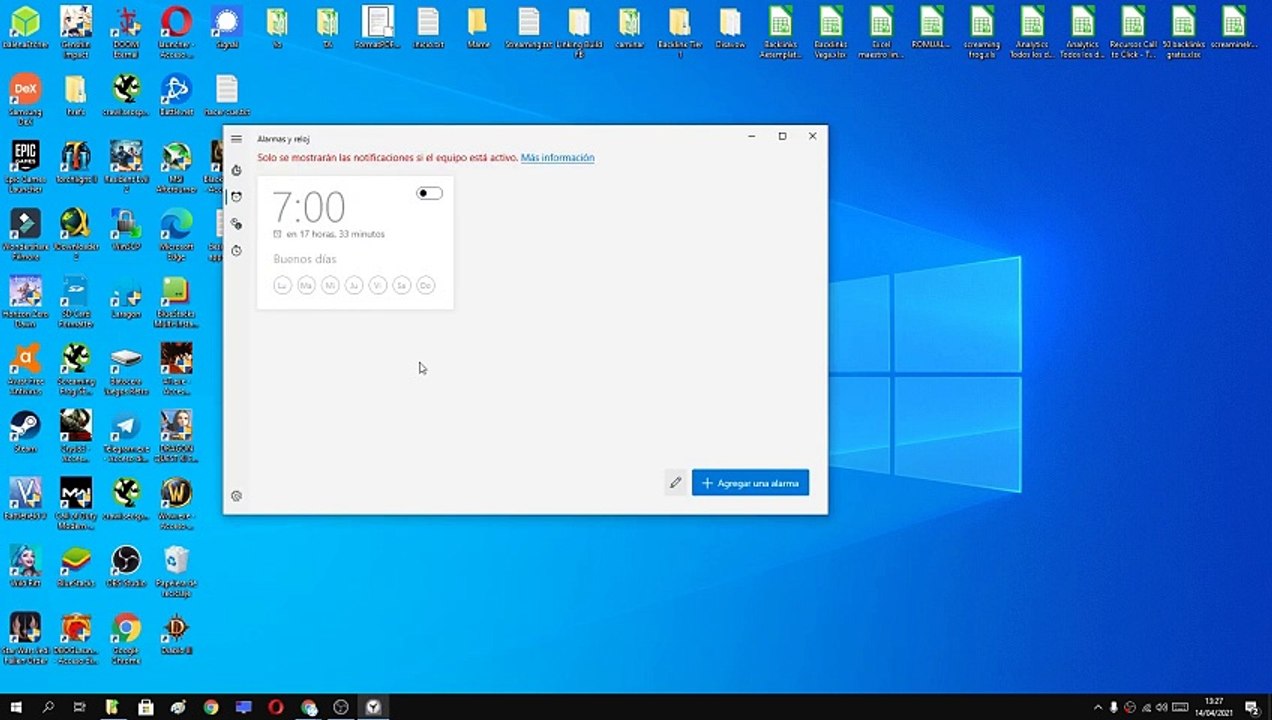Close the Alarmas y reloj window
Viewport: 1272px width, 720px height.
click(x=812, y=136)
